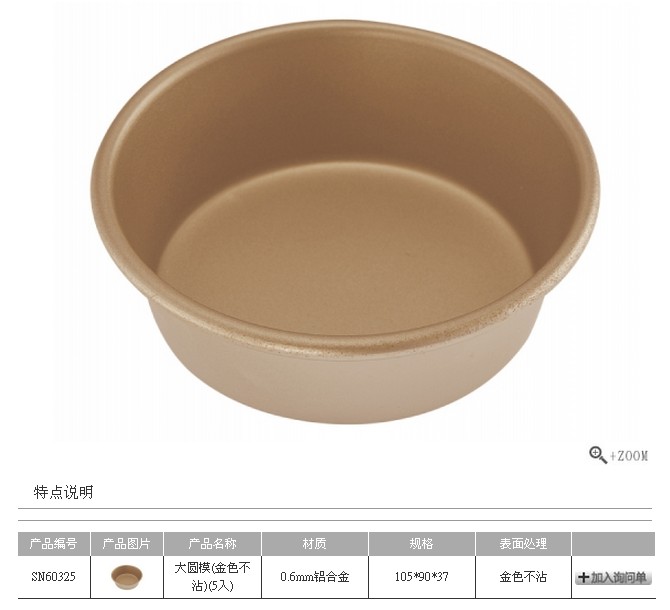This screenshot has height=610, width=670.
Task: Click product name 大圆模(金色不沾)(5入)
Action: click(x=212, y=577)
